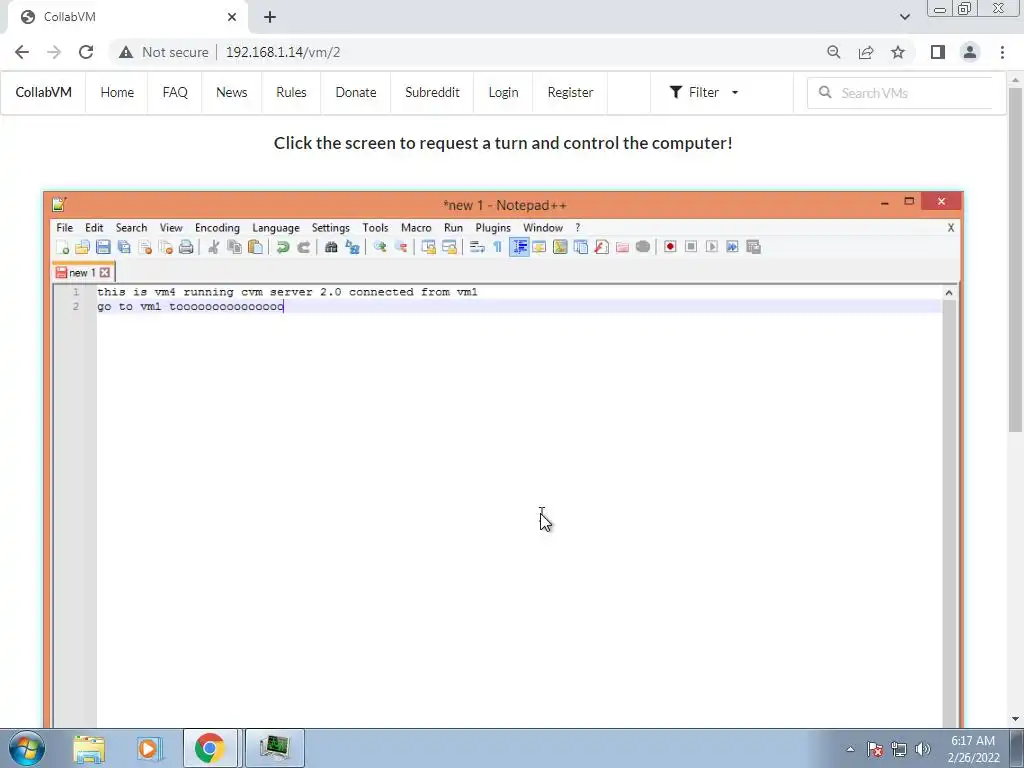
Task: Toggle show all characters pilcrow icon
Action: click(x=498, y=247)
